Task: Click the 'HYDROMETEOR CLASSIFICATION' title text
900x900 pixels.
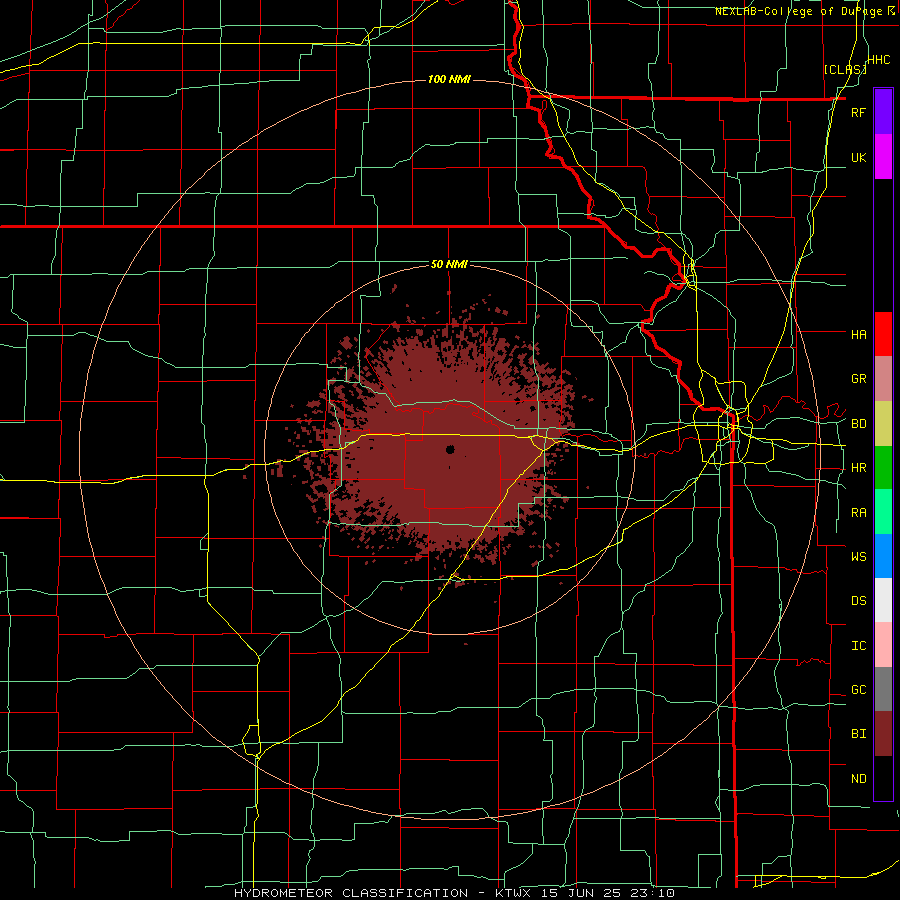Action: pyautogui.click(x=351, y=893)
